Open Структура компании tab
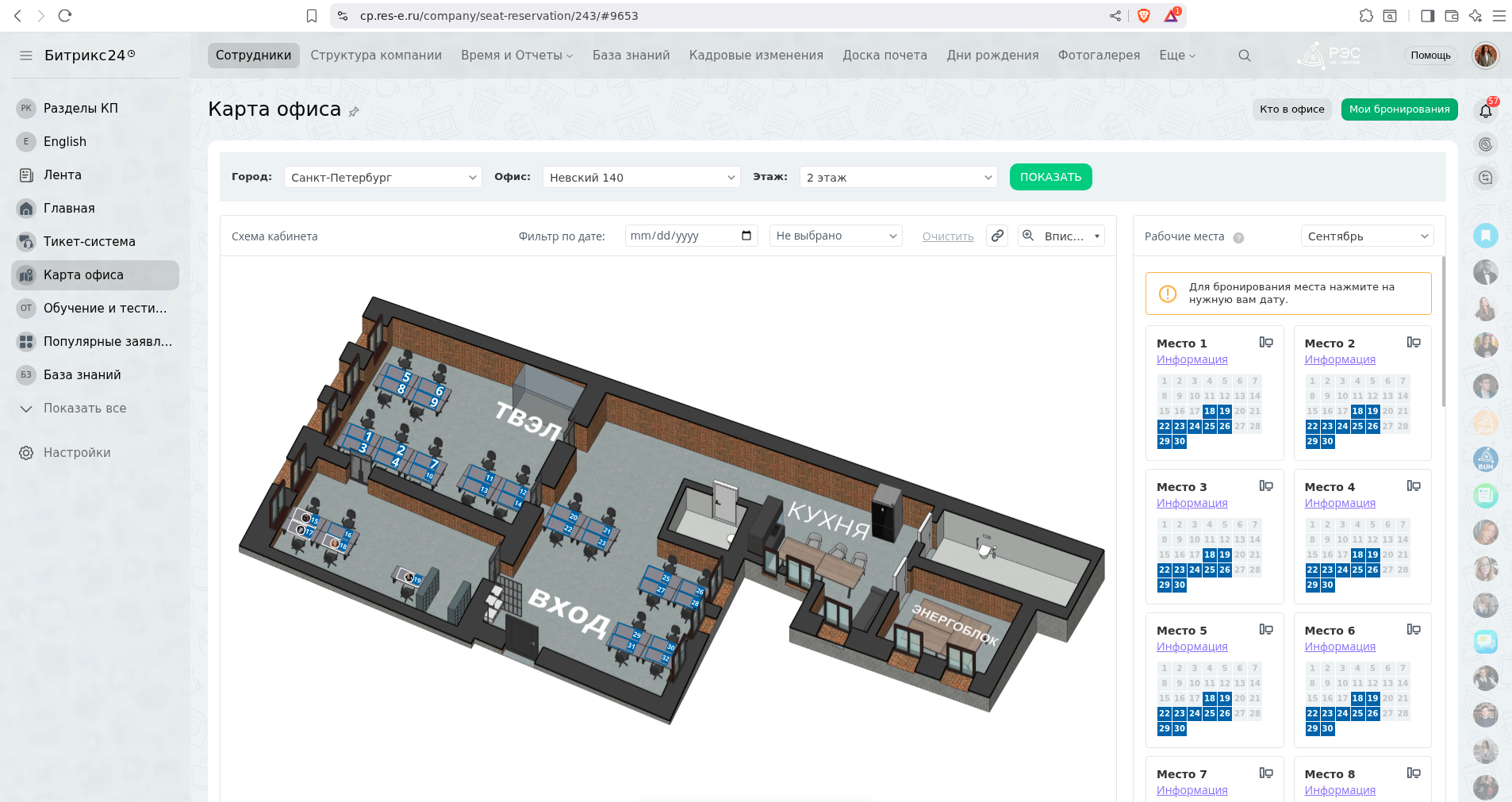The image size is (1512, 802). point(376,56)
